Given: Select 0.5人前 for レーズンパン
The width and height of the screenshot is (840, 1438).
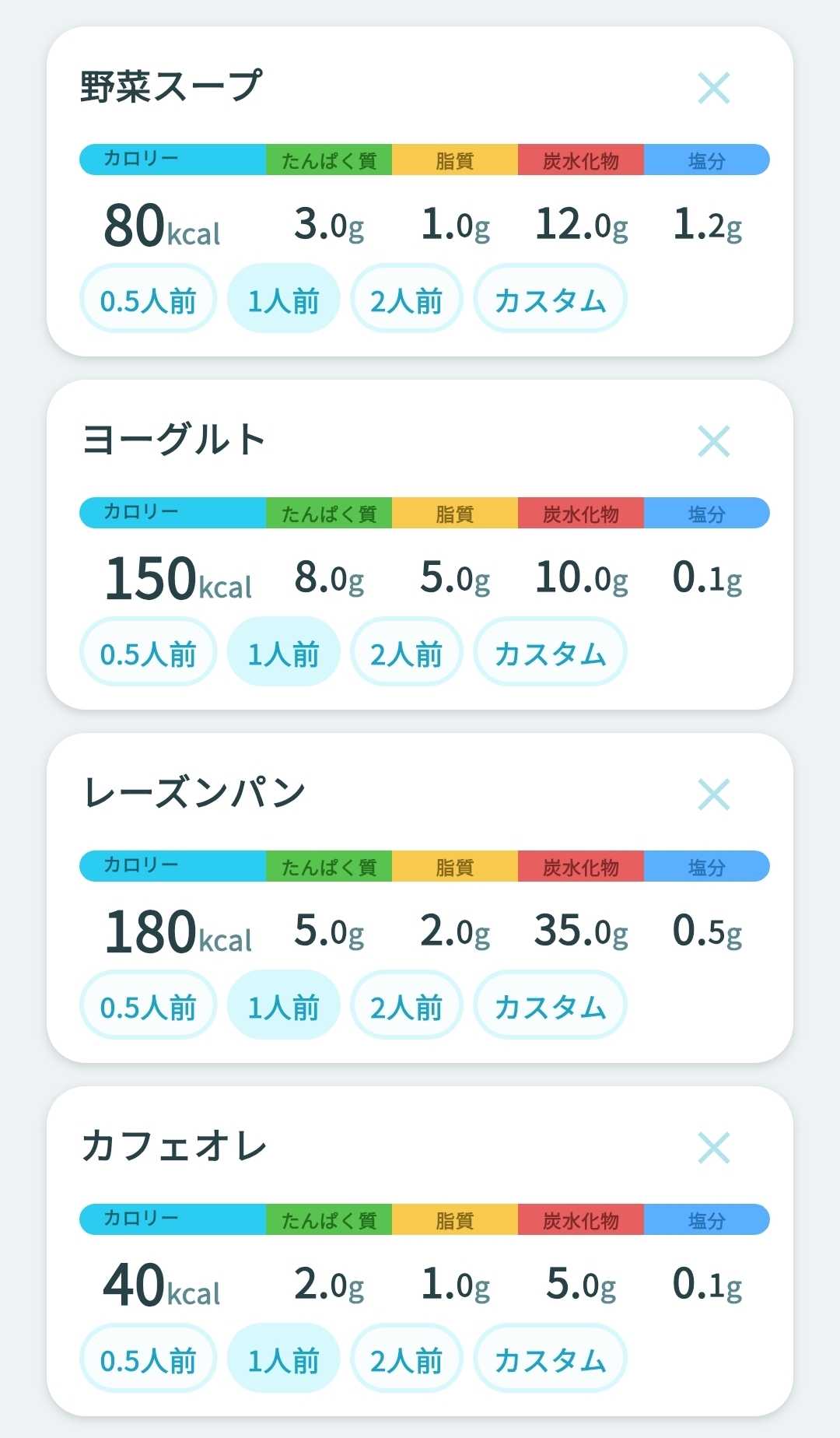Looking at the screenshot, I should click(x=148, y=1005).
